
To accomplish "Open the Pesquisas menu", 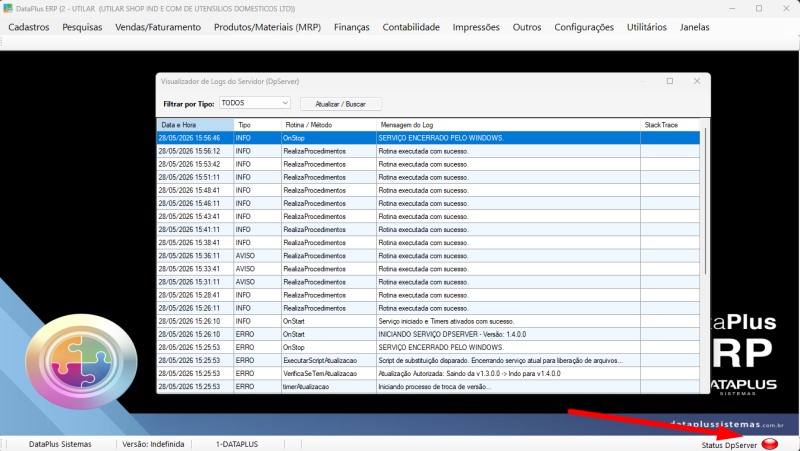I will pyautogui.click(x=82, y=27).
